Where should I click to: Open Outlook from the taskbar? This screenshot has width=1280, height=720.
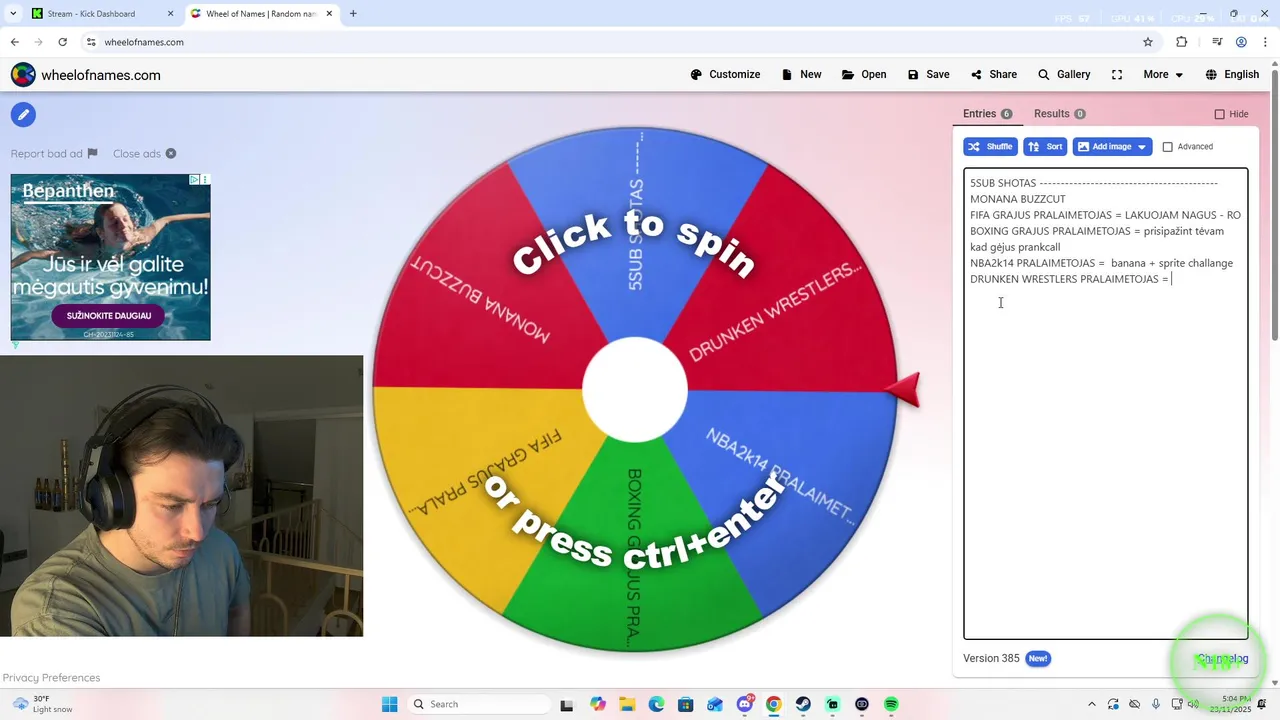point(715,704)
